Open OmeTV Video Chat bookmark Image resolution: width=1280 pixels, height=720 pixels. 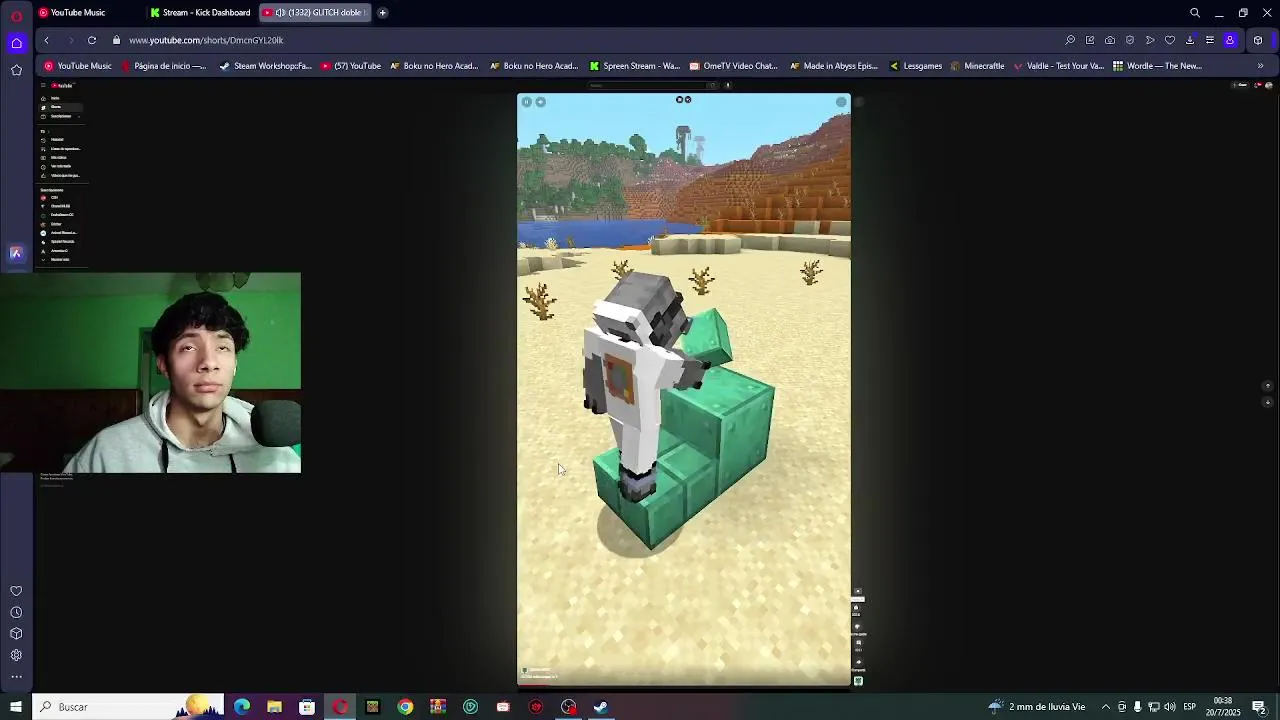click(x=734, y=66)
